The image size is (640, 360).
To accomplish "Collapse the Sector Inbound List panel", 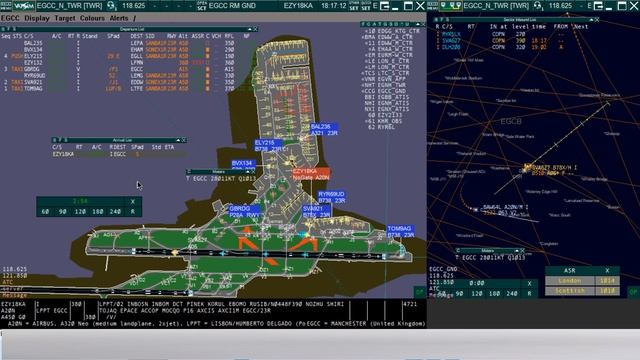I will (591, 20).
